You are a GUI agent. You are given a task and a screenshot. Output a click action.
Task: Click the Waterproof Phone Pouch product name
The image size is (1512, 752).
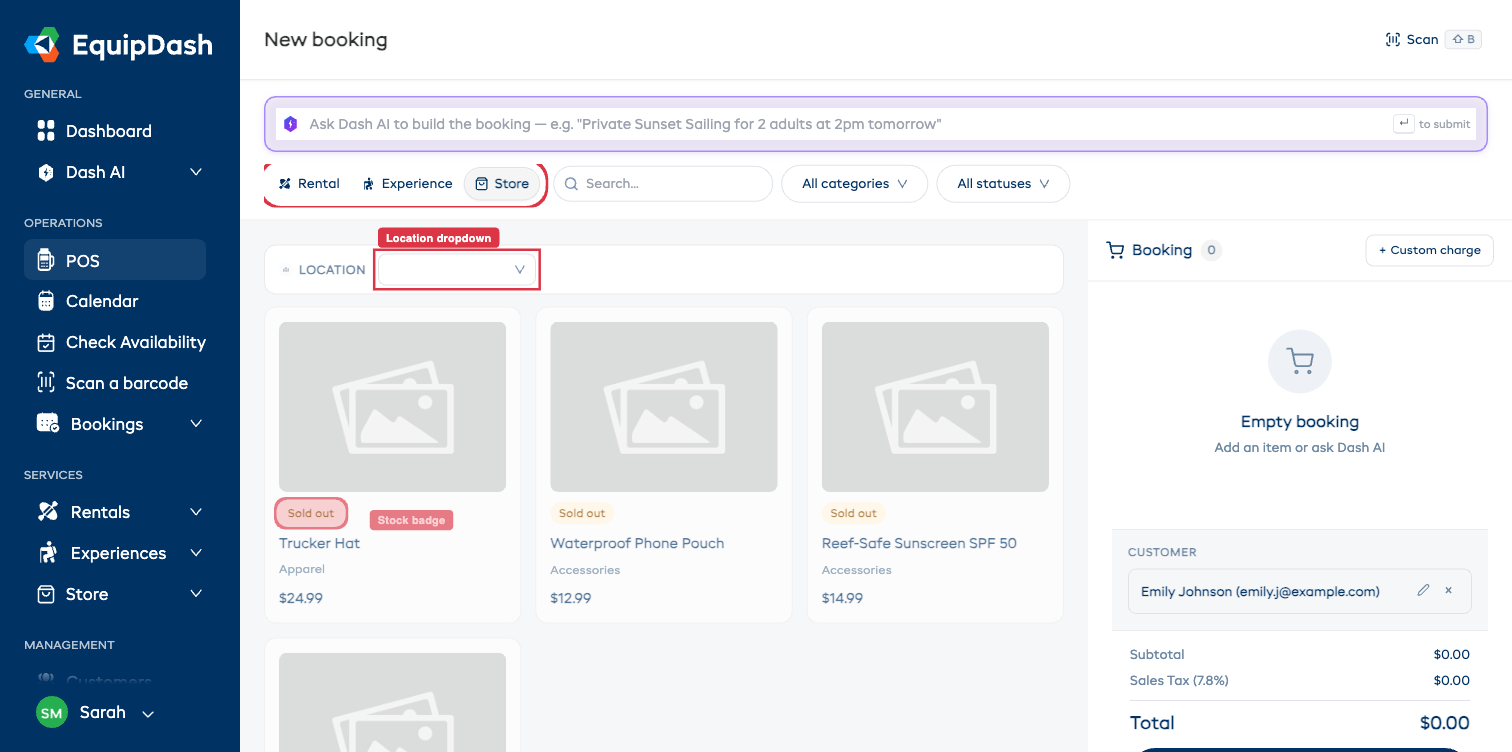point(637,543)
